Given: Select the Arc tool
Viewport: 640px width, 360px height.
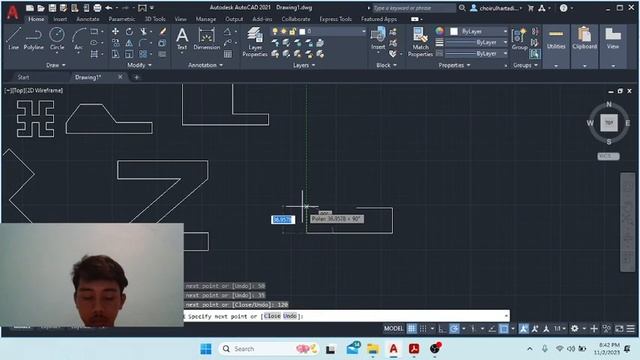Looking at the screenshot, I should (78, 39).
